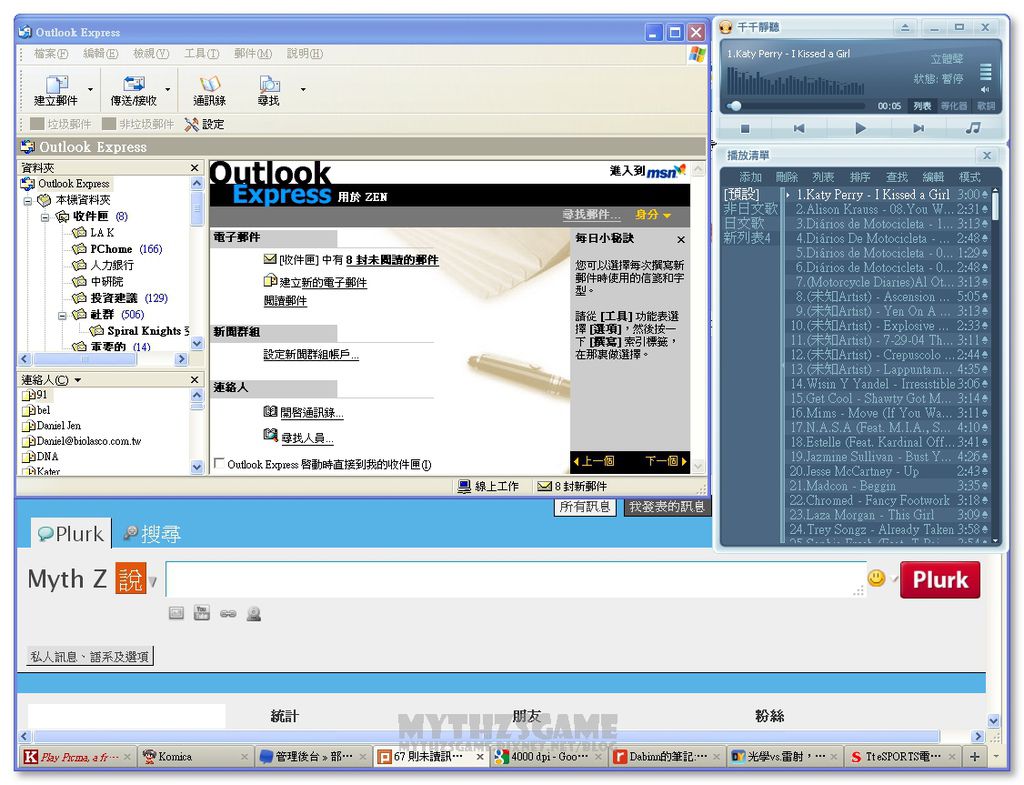Screen dimensions: 1024x785
Task: Click the 尋找人員 find people icon
Action: point(270,435)
